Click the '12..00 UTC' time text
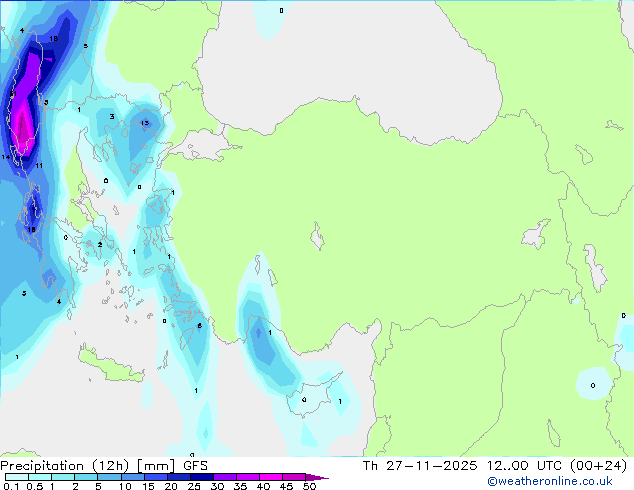 [524, 466]
